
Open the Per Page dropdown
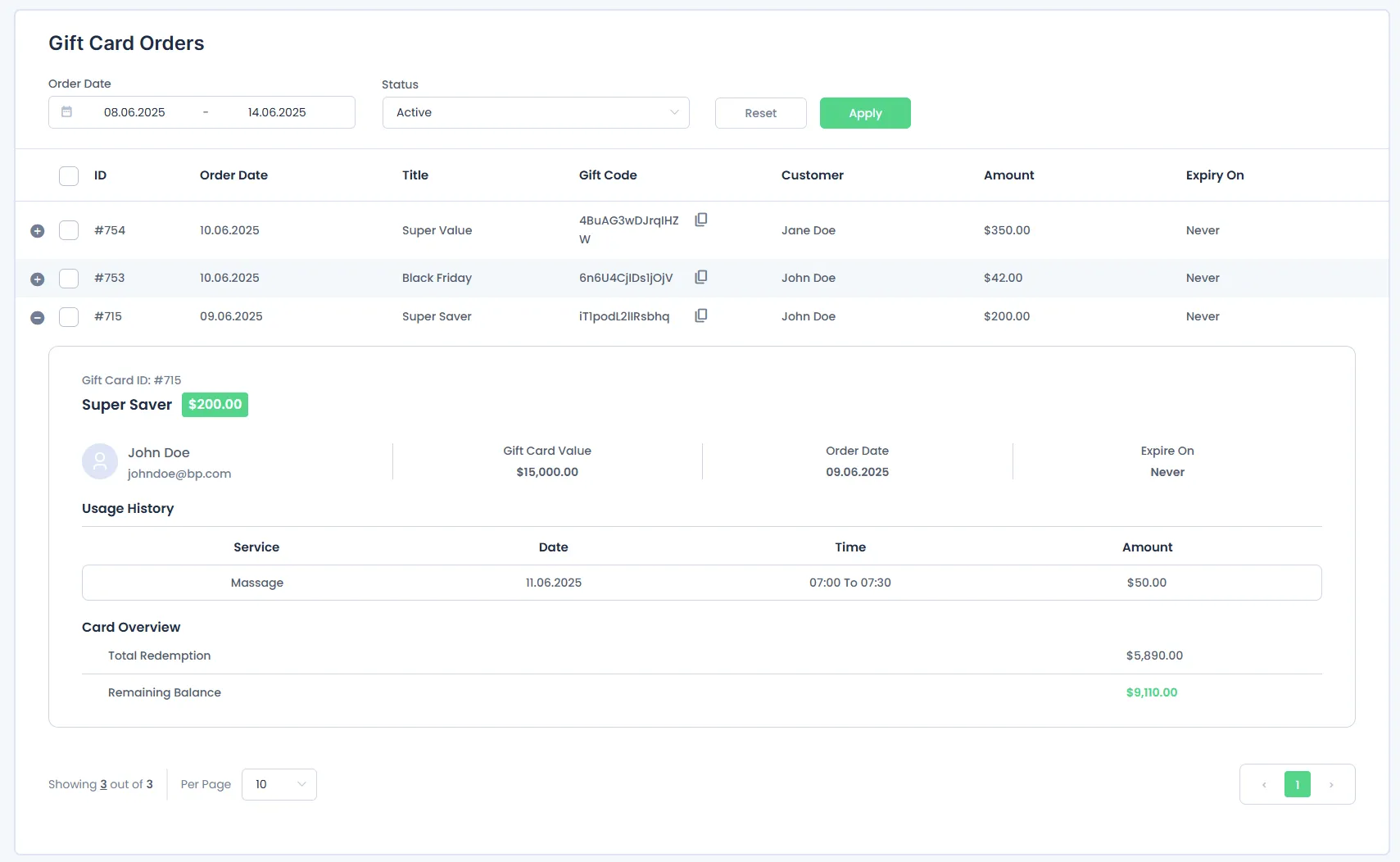[x=279, y=784]
